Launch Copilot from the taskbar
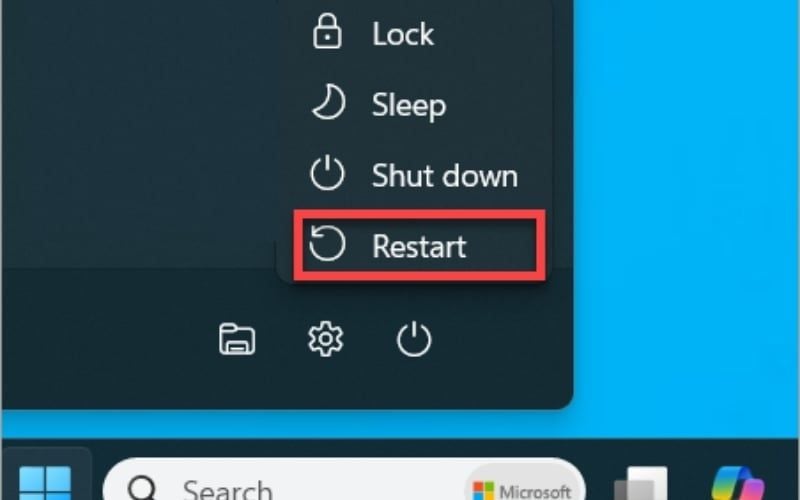 pyautogui.click(x=737, y=484)
